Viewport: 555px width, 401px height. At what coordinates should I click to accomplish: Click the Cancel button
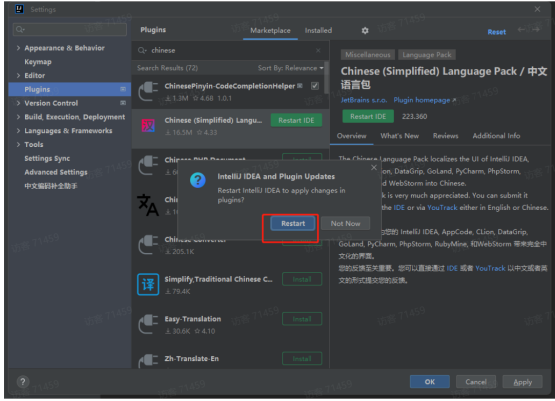(x=476, y=382)
